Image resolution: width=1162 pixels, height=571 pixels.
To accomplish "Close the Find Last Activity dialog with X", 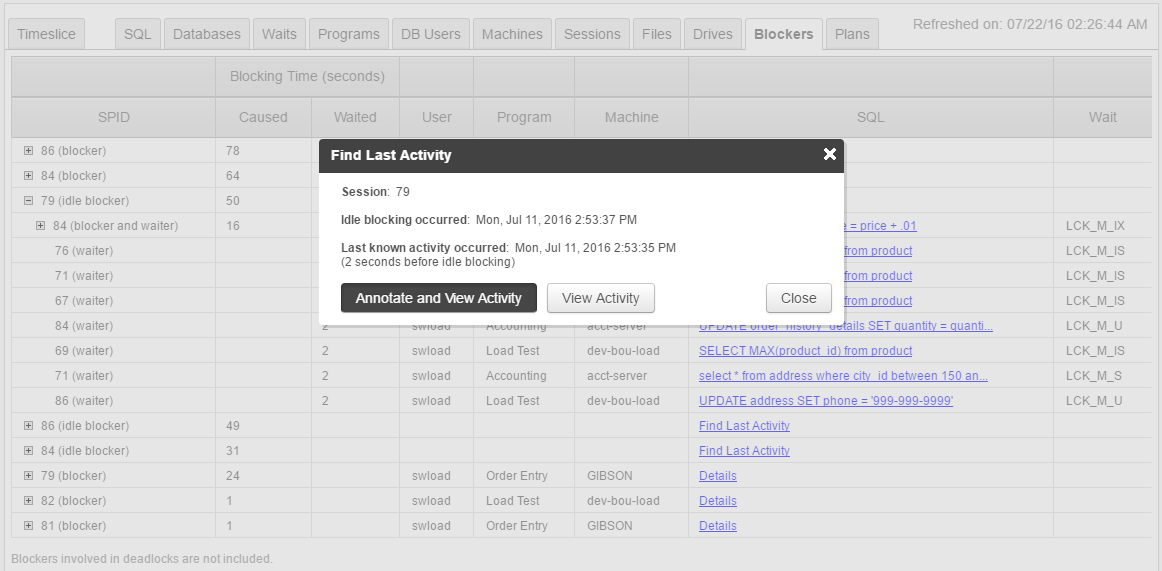I will pos(829,154).
